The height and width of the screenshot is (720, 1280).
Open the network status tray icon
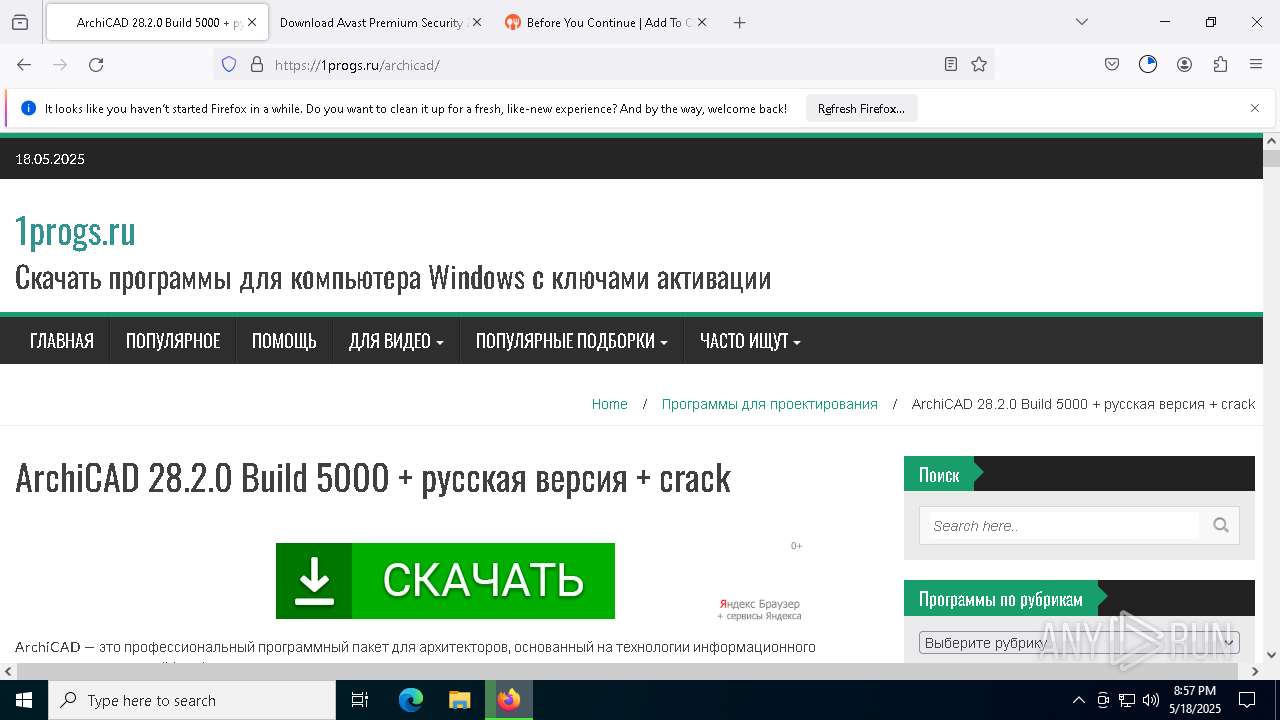tap(1127, 700)
